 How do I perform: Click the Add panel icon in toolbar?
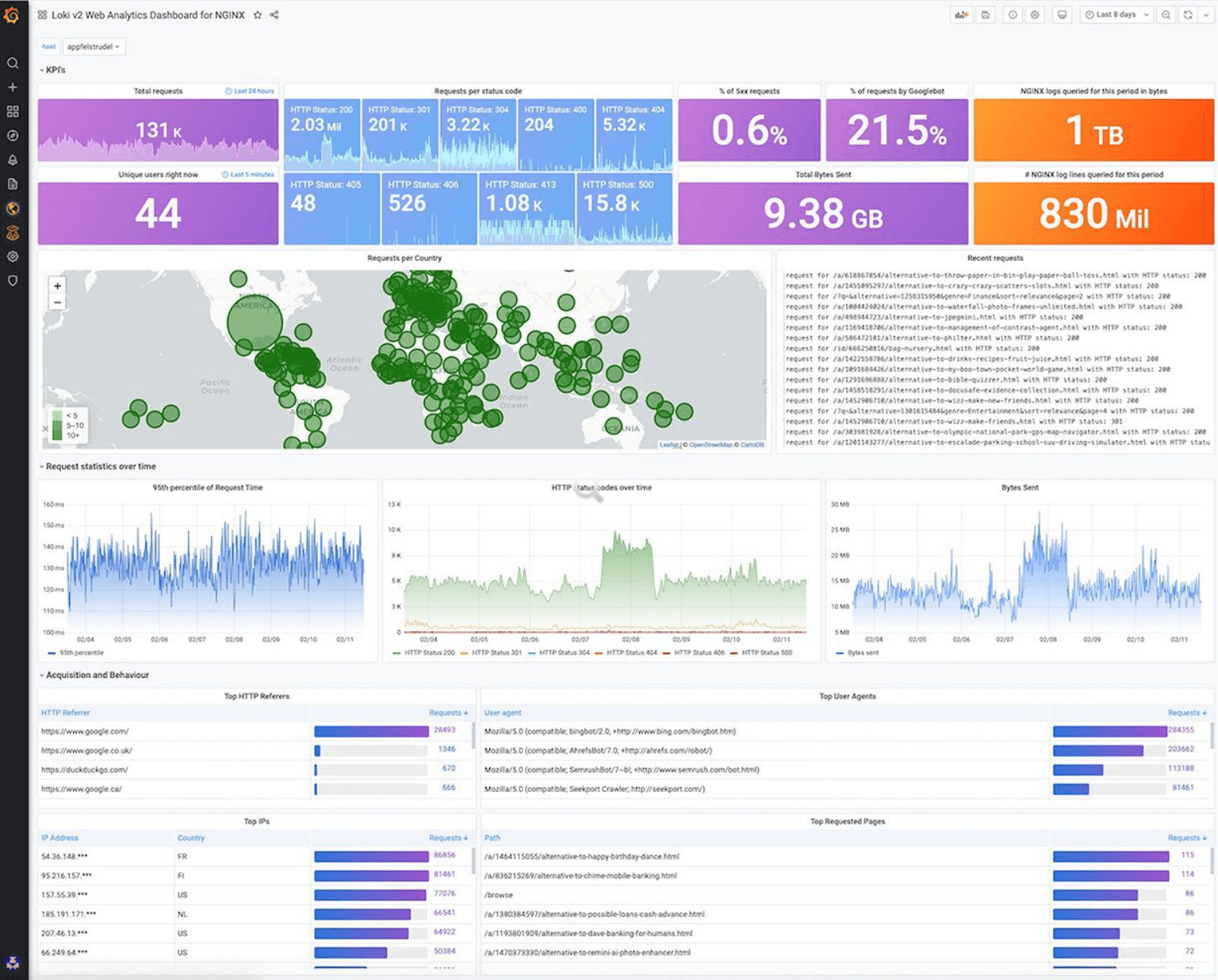click(961, 15)
